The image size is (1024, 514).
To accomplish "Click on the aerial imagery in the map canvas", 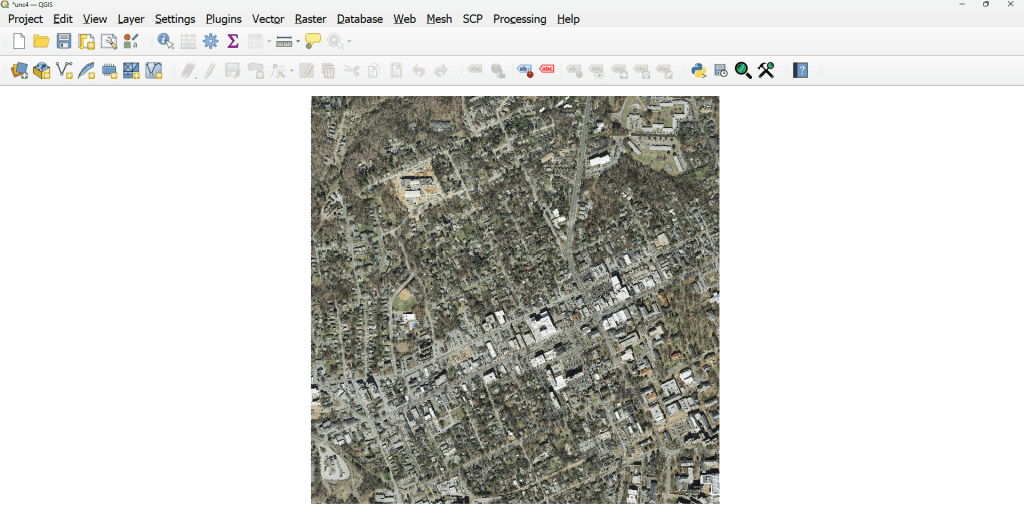I will (x=515, y=300).
